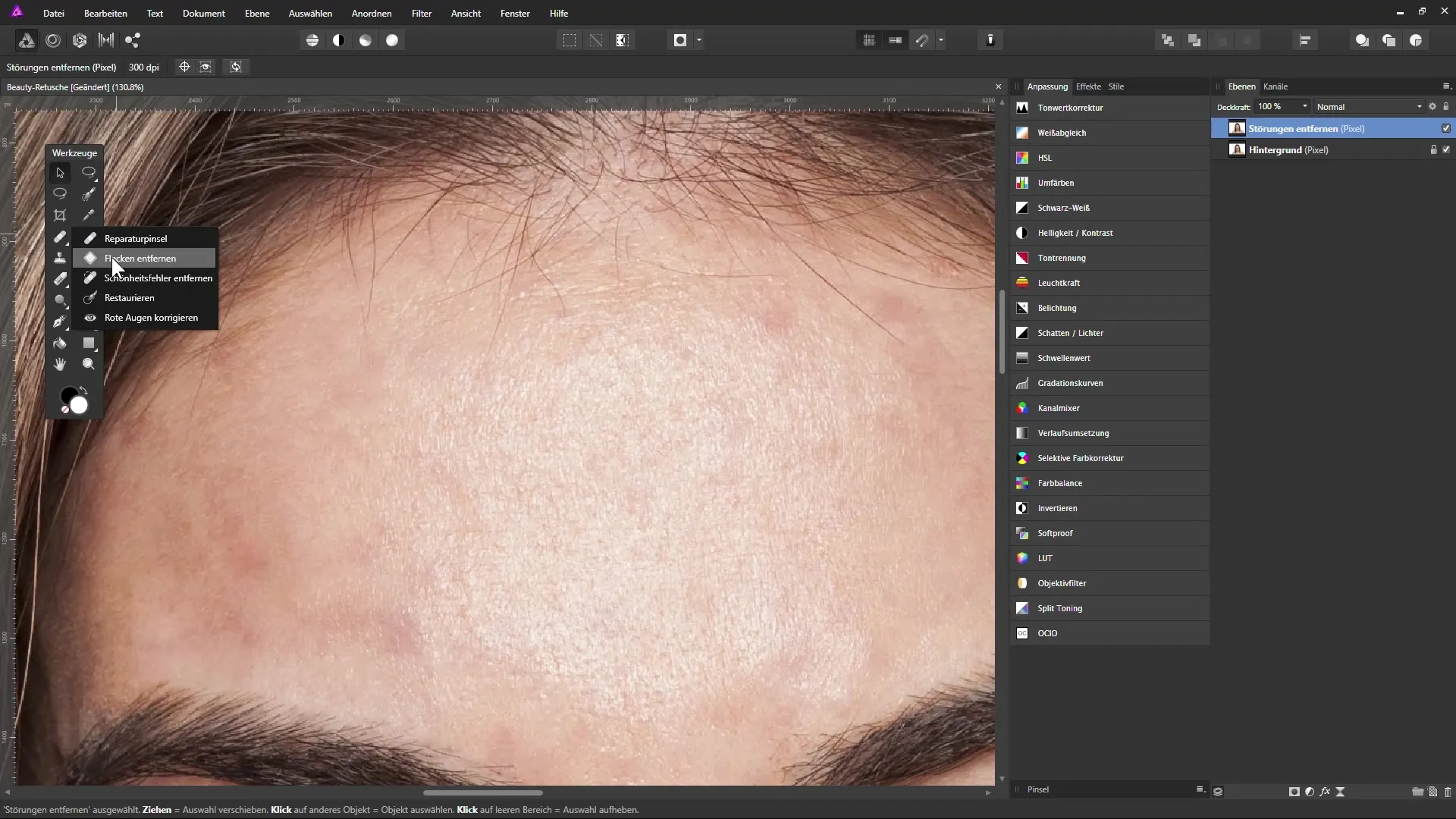Choose Reparaturpinsel from flyout
The width and height of the screenshot is (1456, 819).
point(144,239)
